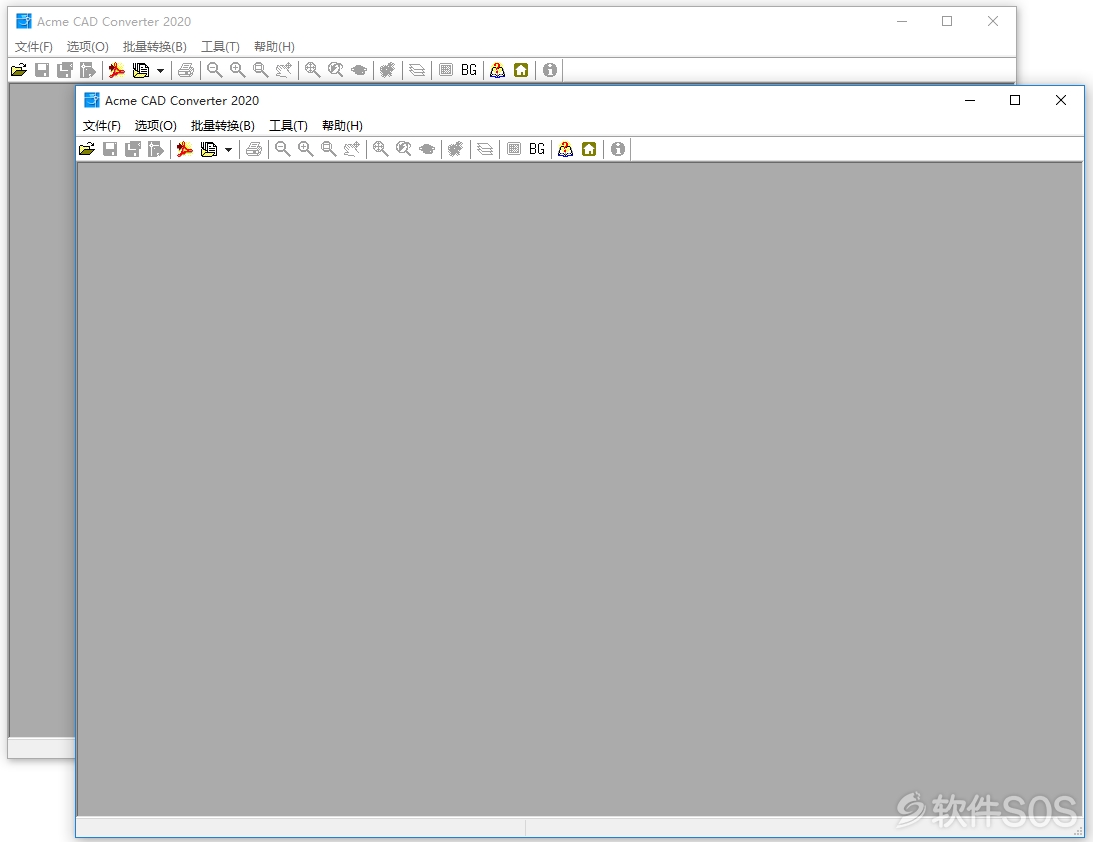Click the zoom out magnifier in back window
Viewport: 1093px width, 842px height.
pyautogui.click(x=215, y=70)
